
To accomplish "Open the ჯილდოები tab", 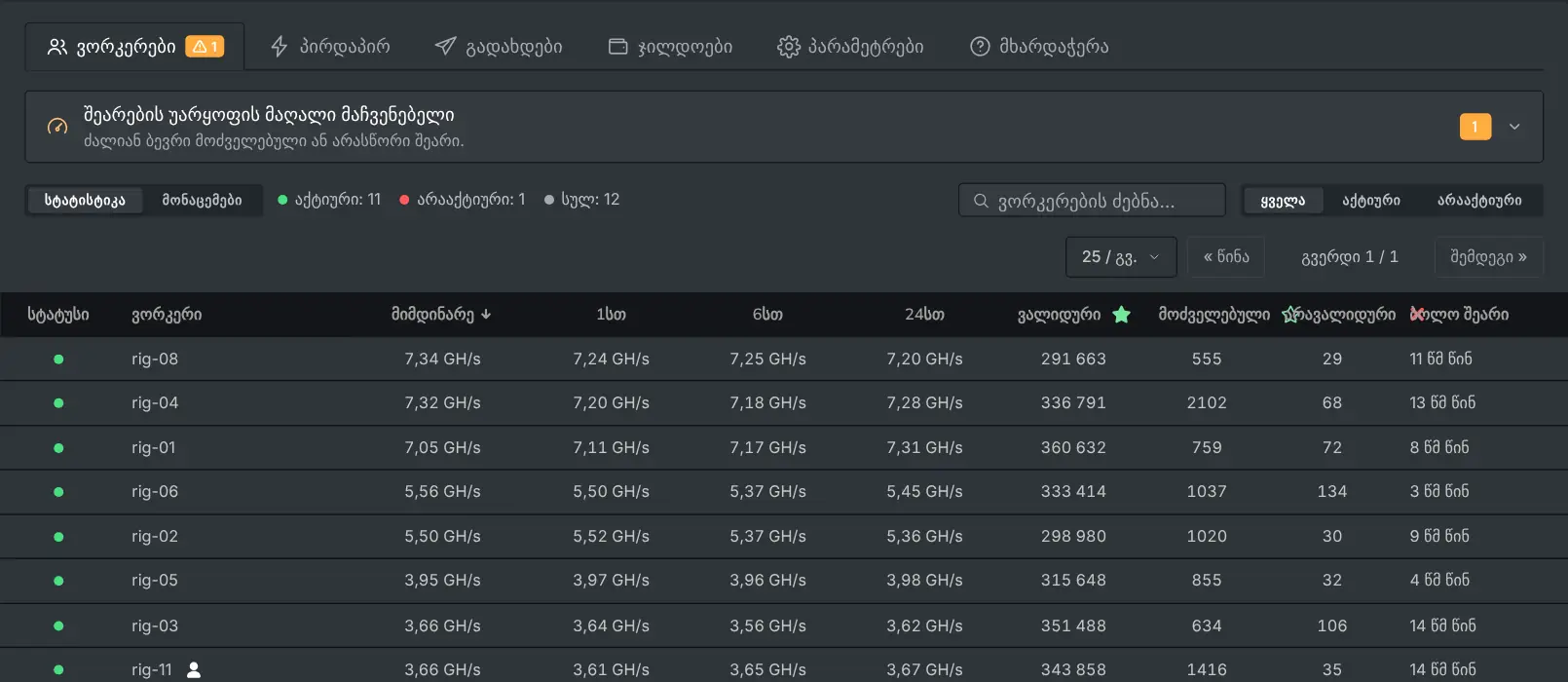I will coord(670,47).
